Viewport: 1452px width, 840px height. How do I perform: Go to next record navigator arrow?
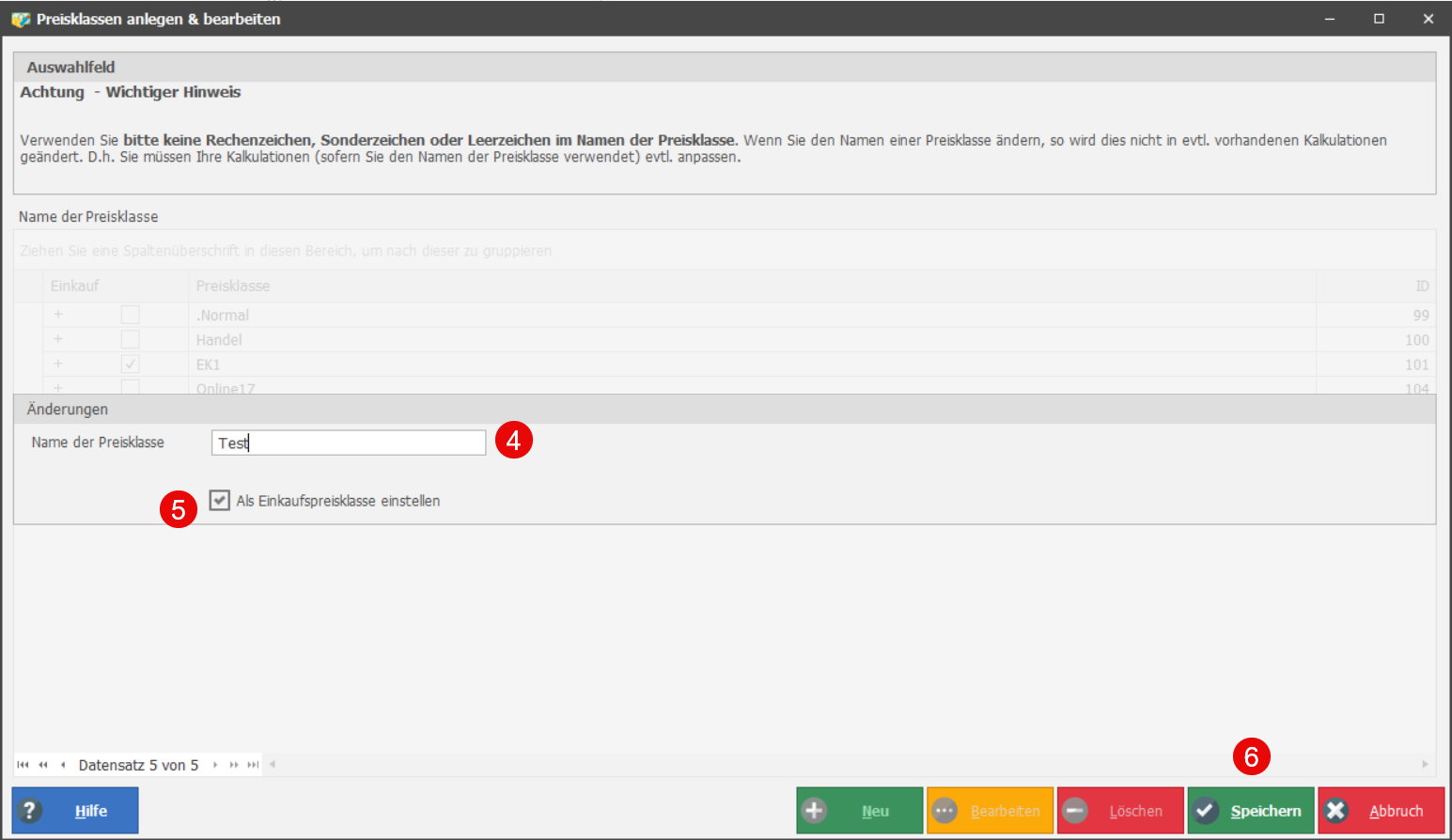[x=215, y=765]
